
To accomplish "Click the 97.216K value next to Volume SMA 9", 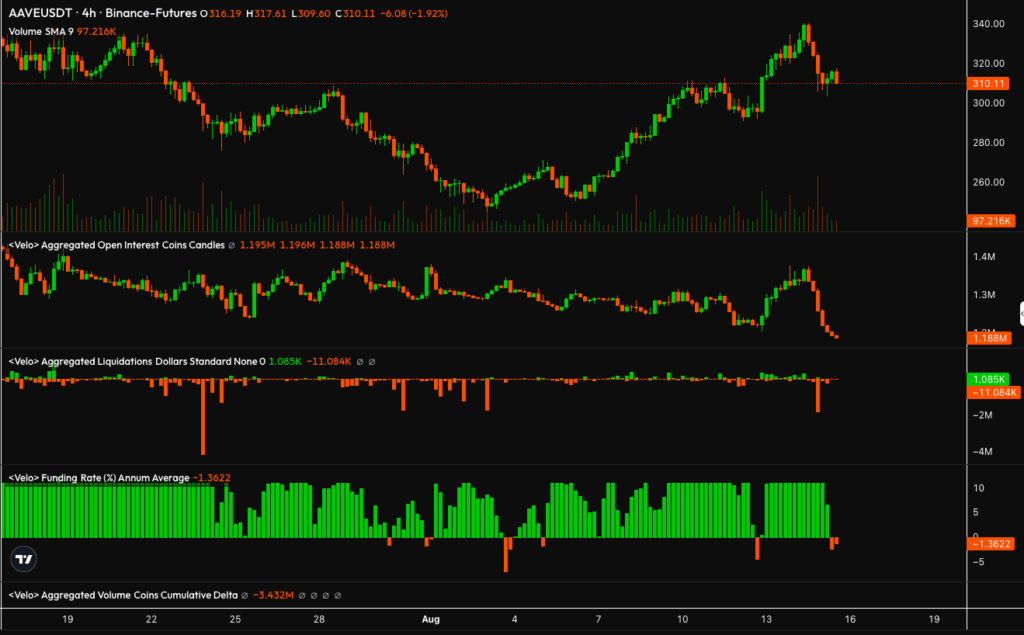I will point(97,31).
